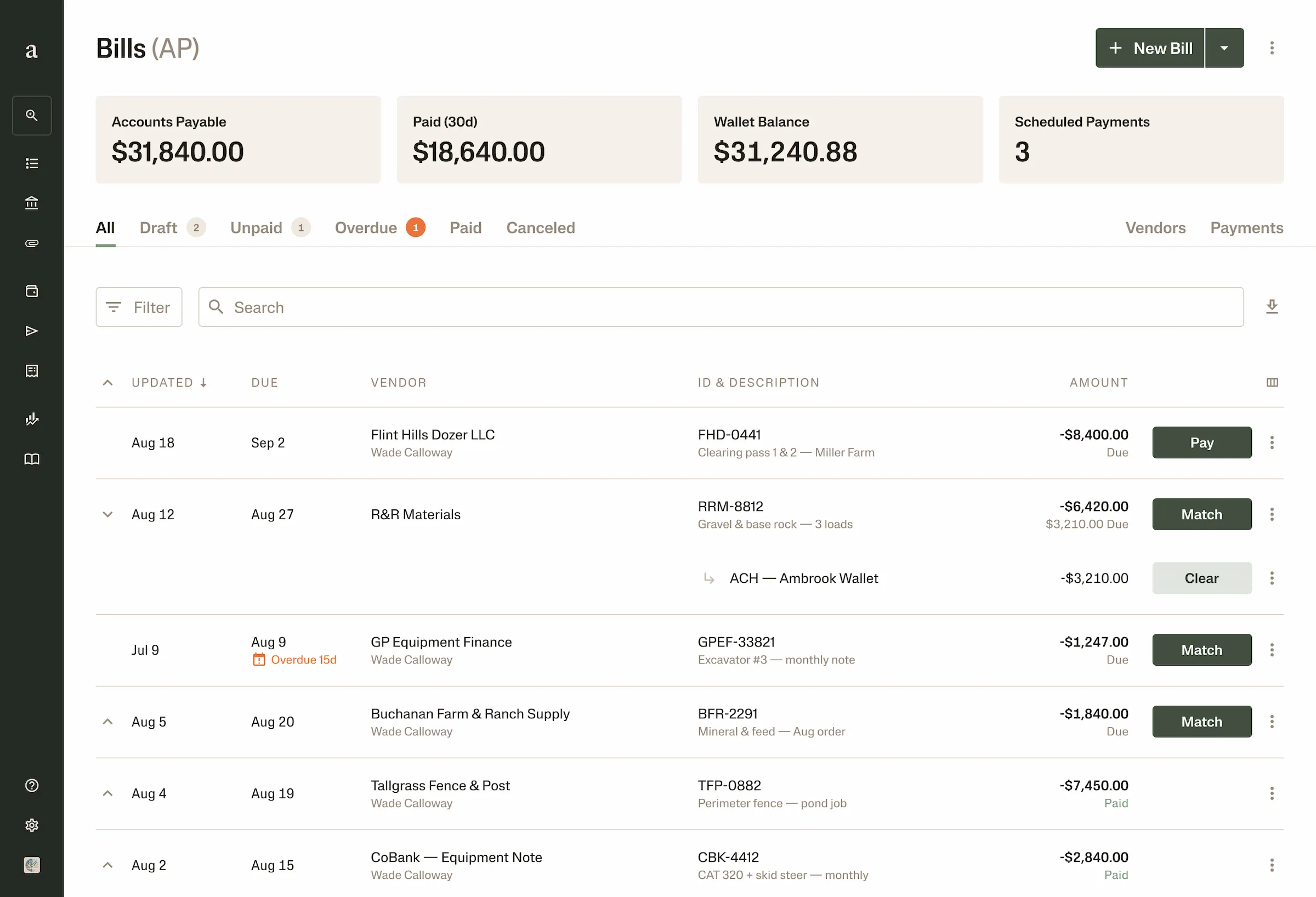The height and width of the screenshot is (897, 1316).
Task: Switch to the Overdue tab
Action: (366, 228)
